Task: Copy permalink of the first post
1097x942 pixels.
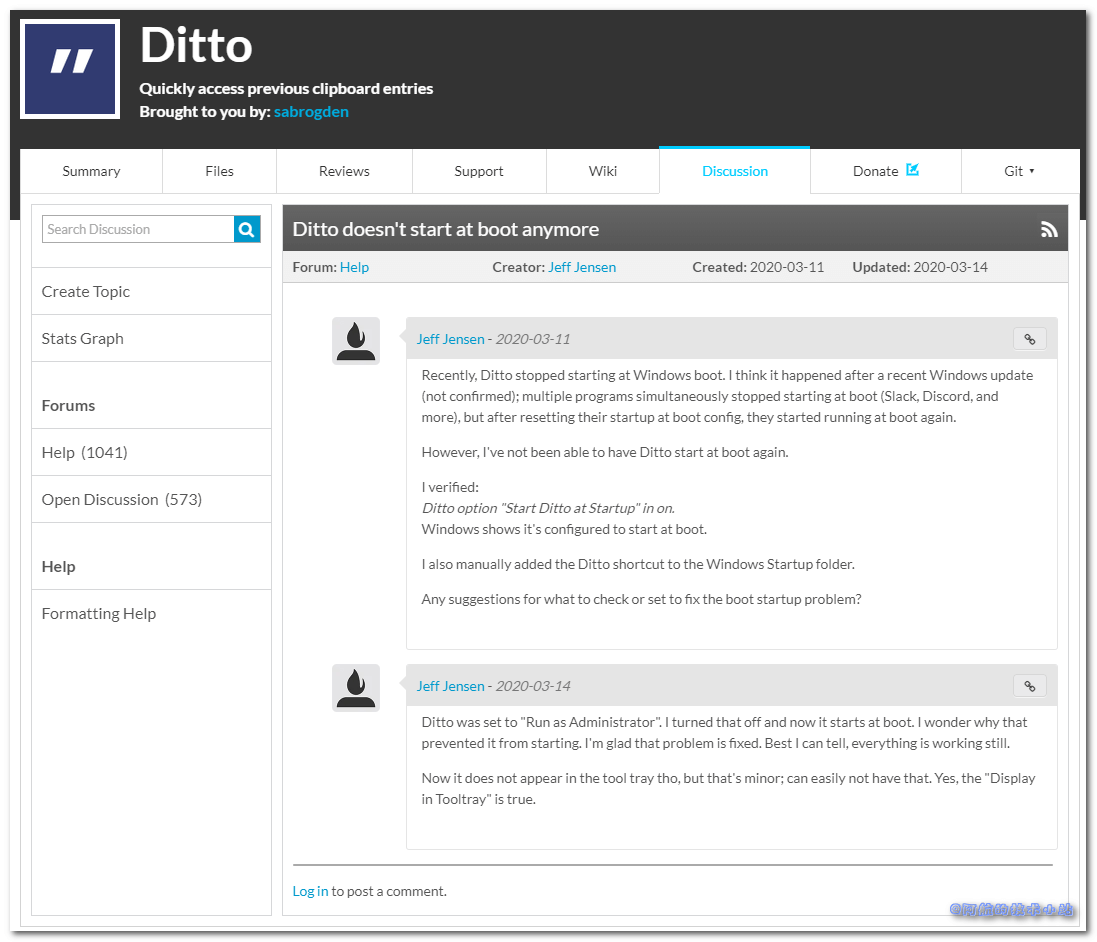Action: [x=1029, y=339]
